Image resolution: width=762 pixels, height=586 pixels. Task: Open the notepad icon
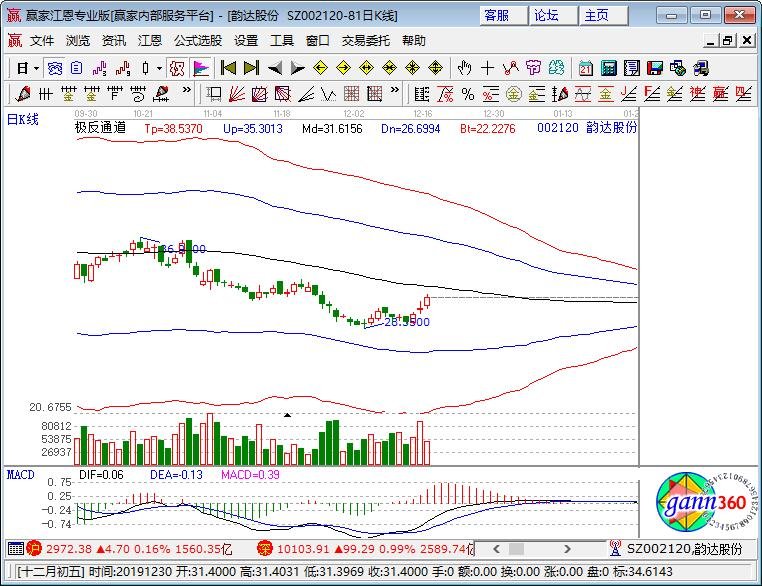632,68
